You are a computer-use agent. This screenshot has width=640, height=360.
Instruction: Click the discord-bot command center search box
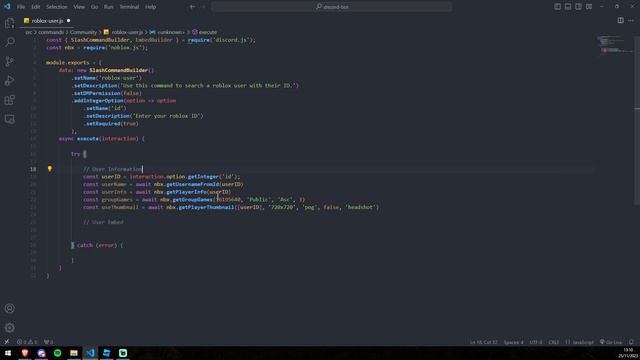point(331,7)
